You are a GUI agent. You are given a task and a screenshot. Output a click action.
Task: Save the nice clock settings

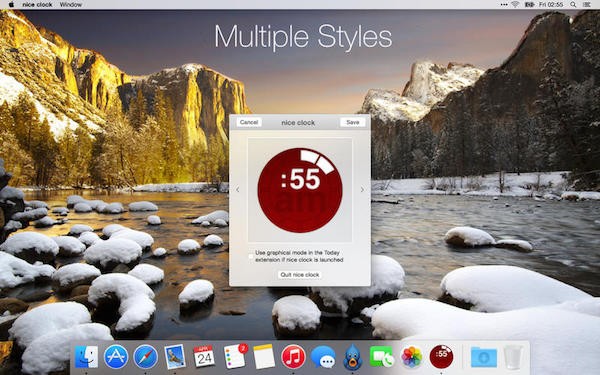pos(352,122)
